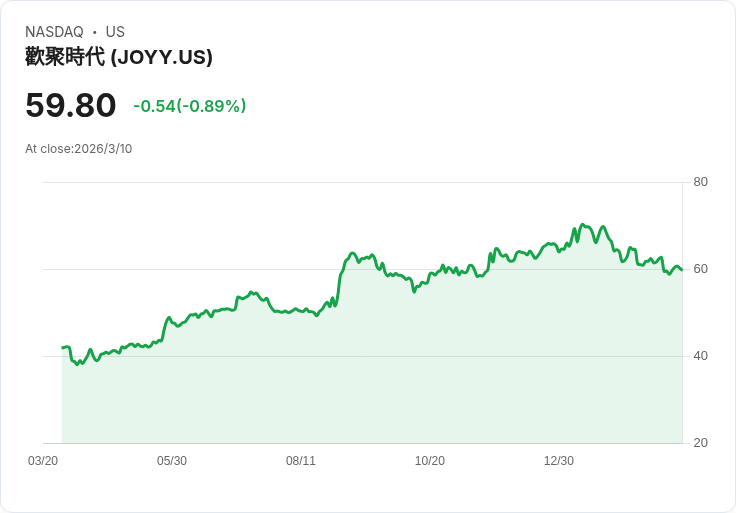Click the 20 y-axis price label
Image resolution: width=736 pixels, height=513 pixels.
coord(700,443)
